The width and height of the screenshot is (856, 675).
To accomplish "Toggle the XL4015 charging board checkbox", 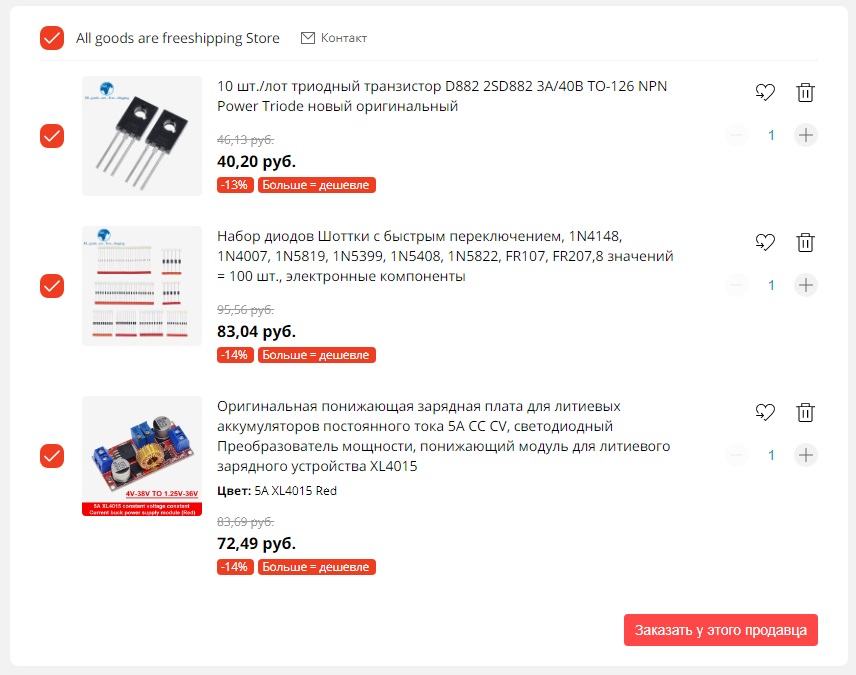I will [52, 456].
